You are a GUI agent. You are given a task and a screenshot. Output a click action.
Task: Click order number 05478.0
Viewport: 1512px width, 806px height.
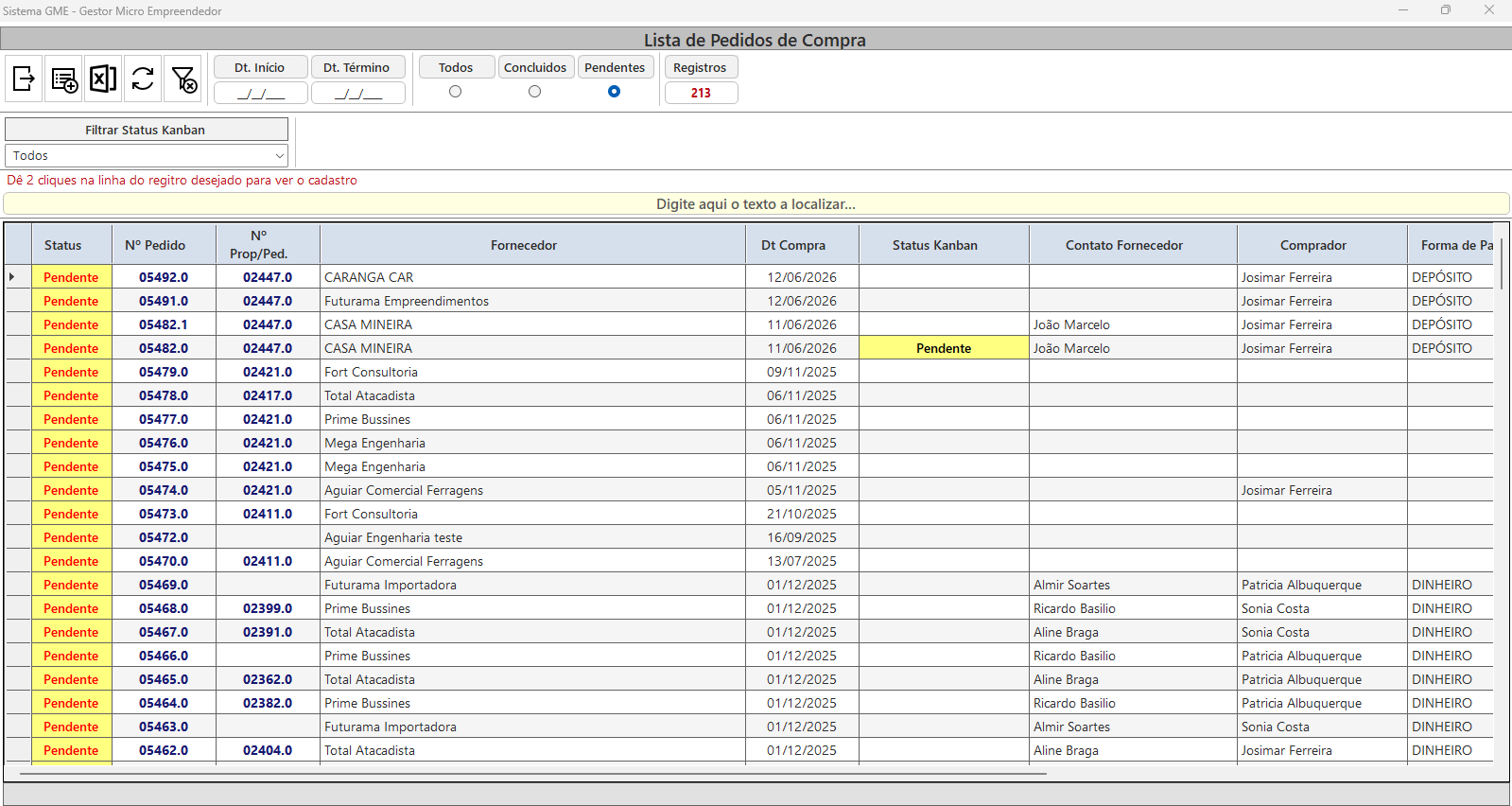point(164,395)
